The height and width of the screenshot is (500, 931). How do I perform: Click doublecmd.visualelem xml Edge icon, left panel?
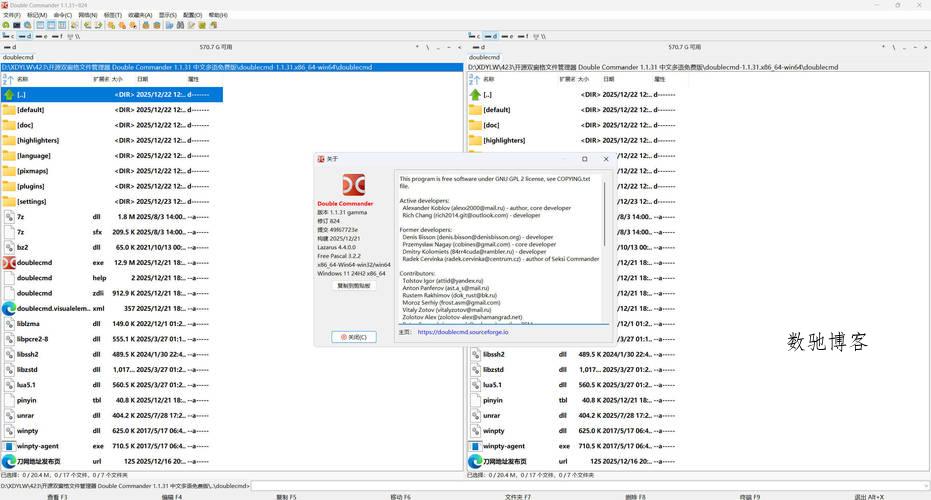(x=9, y=309)
